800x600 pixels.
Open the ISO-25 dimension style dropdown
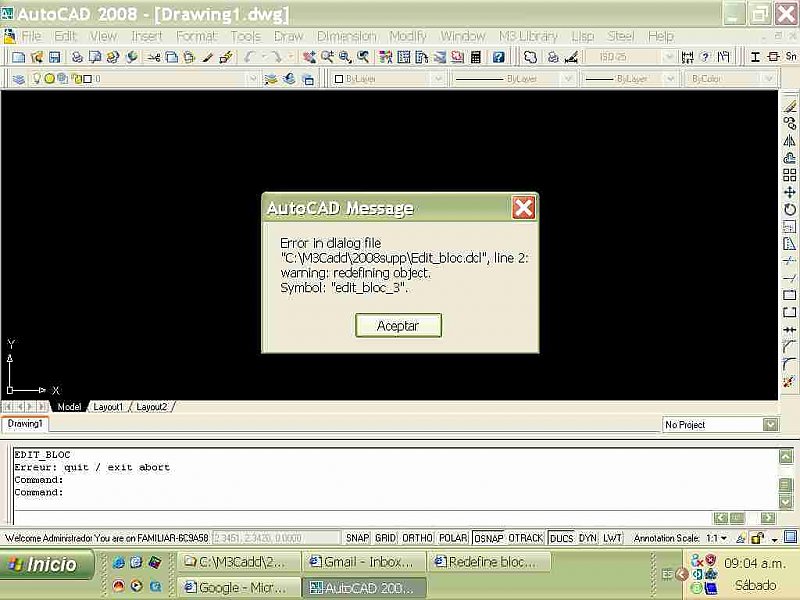point(669,57)
